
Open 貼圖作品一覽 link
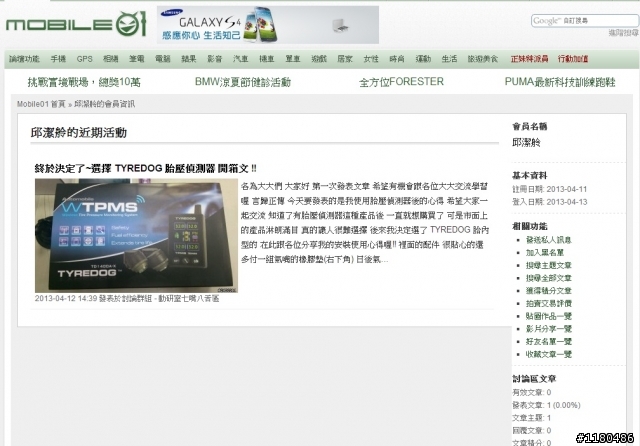[x=549, y=316]
